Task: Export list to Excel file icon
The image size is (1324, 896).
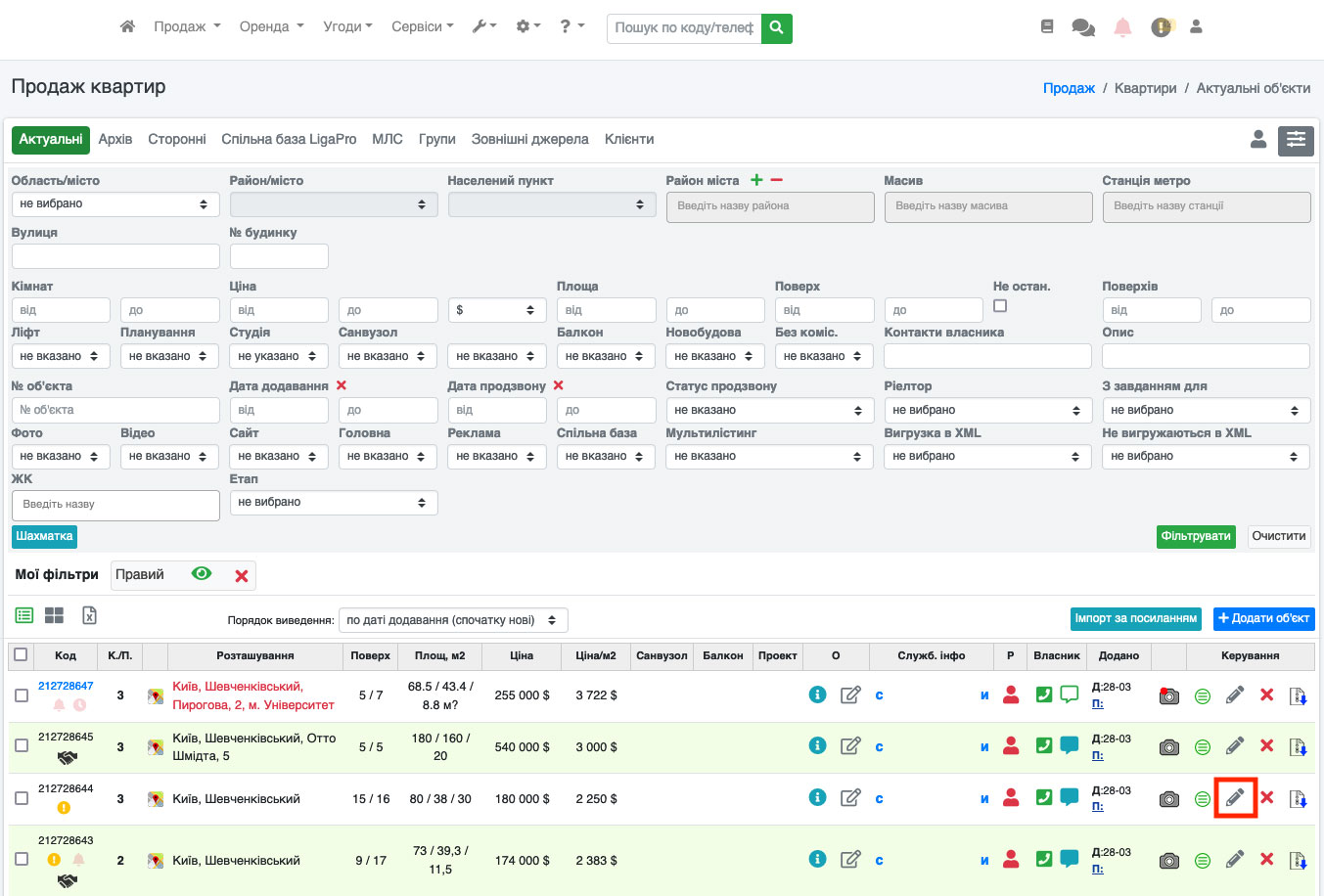Action: [x=89, y=615]
